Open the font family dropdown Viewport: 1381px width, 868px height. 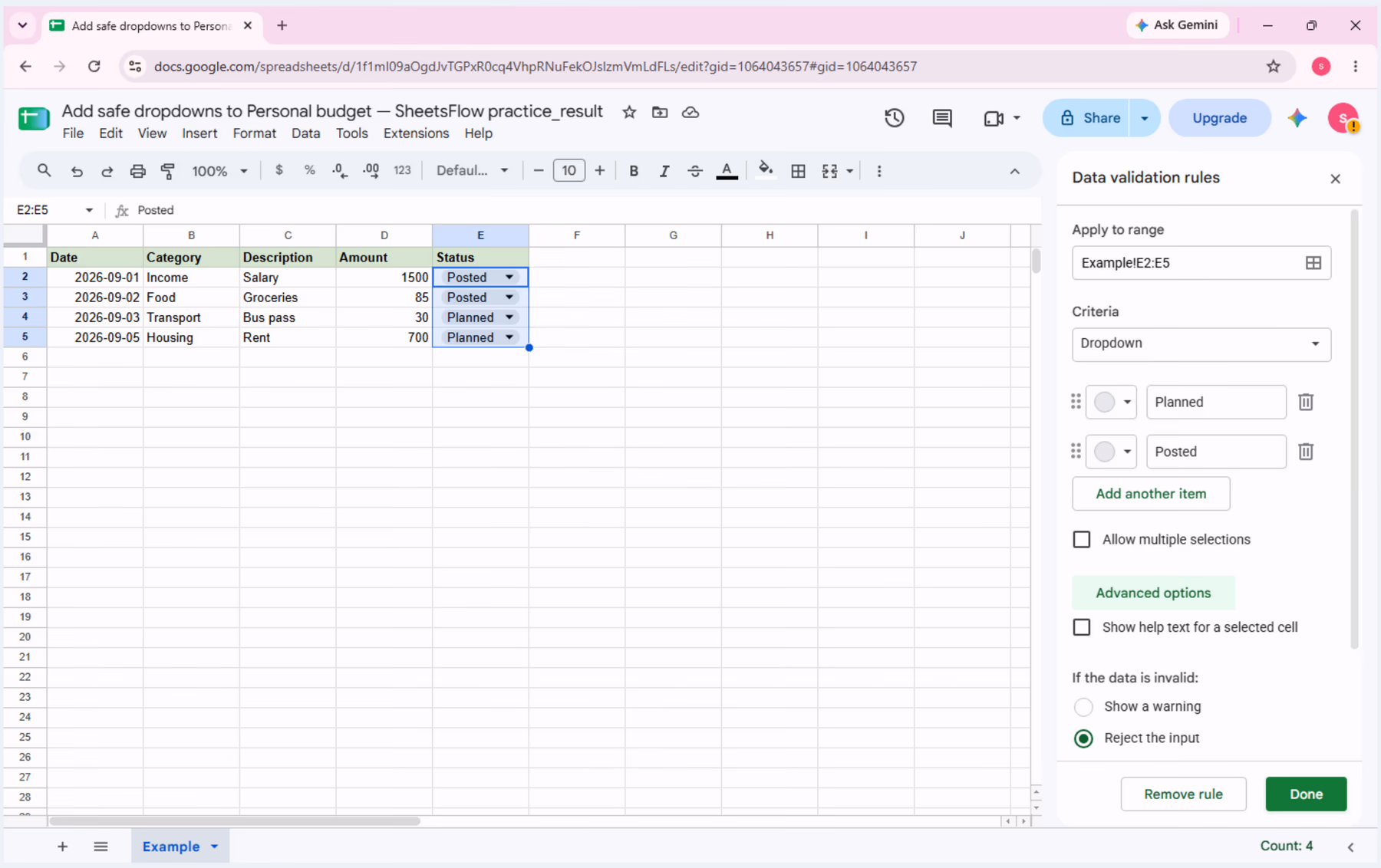coord(472,171)
